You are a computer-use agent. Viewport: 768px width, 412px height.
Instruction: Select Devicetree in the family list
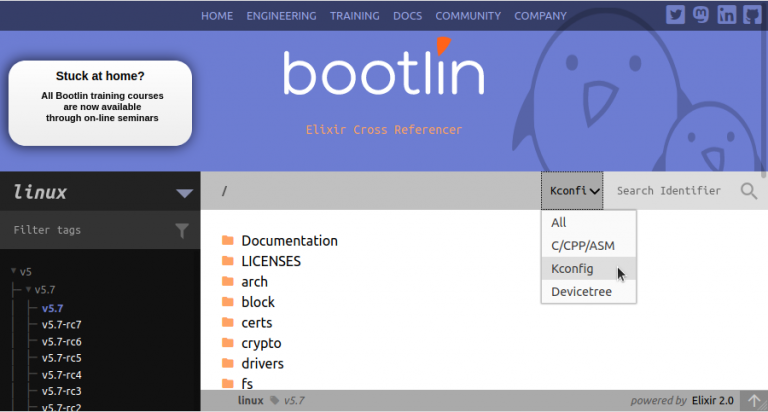click(x=589, y=291)
